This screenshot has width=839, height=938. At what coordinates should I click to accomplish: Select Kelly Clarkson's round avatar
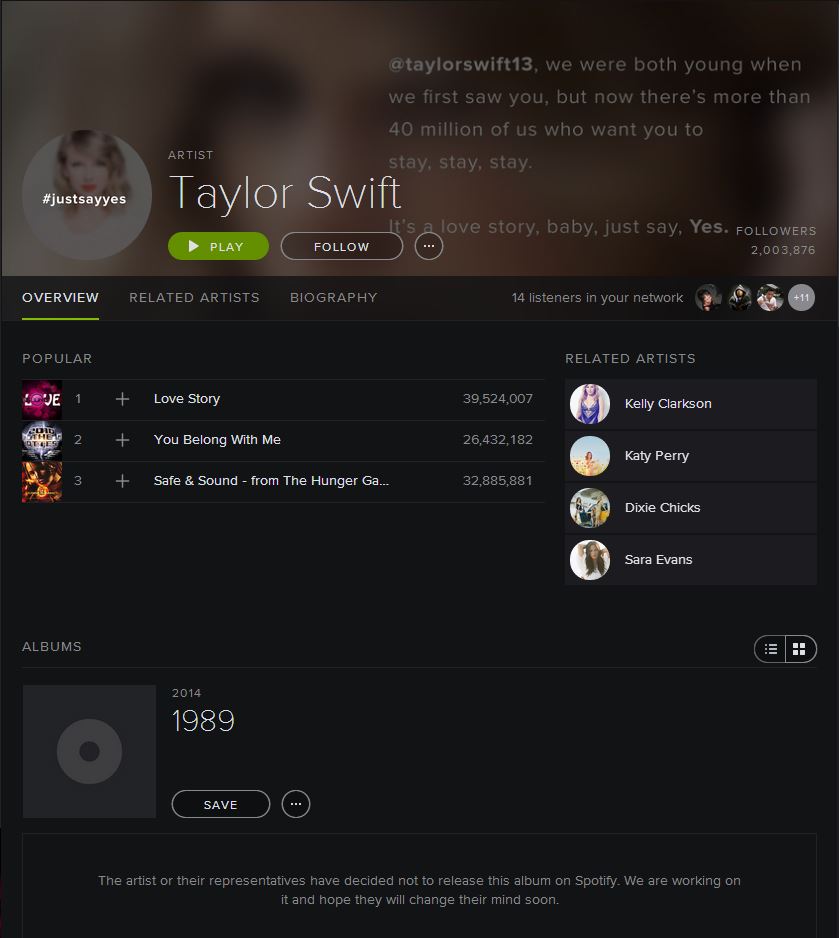(x=590, y=404)
